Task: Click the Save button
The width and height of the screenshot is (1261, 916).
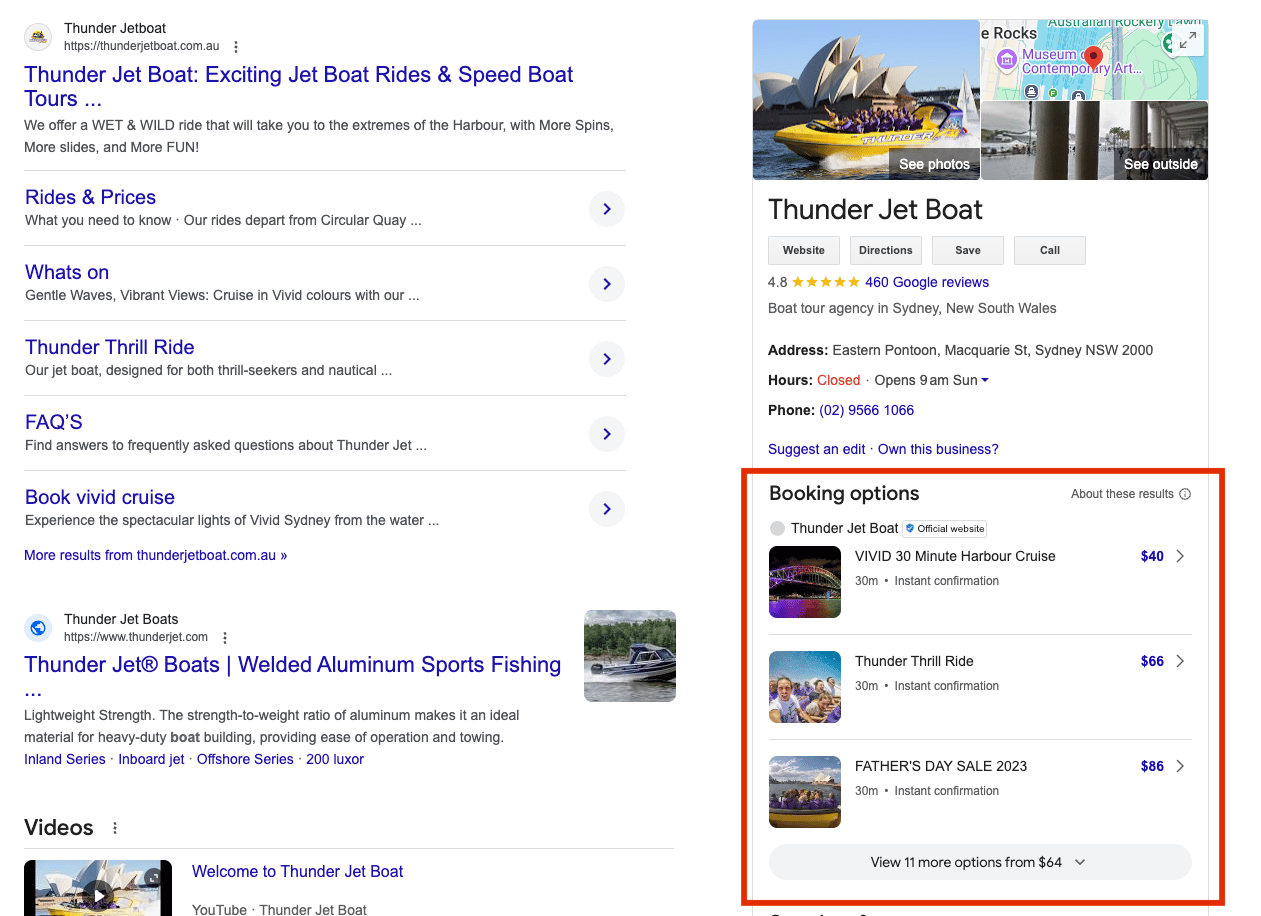Action: coord(968,250)
